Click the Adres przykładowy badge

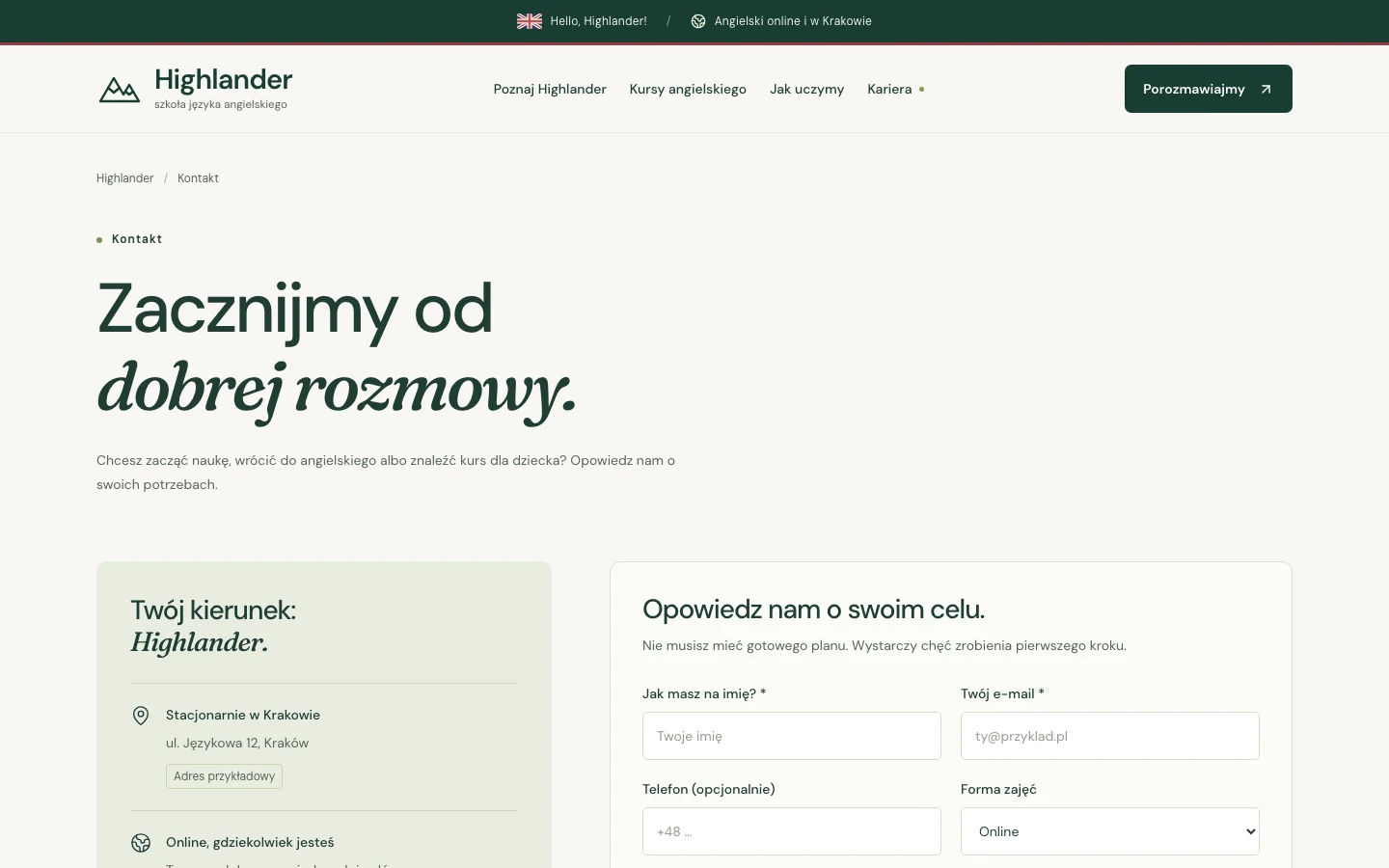[x=224, y=776]
